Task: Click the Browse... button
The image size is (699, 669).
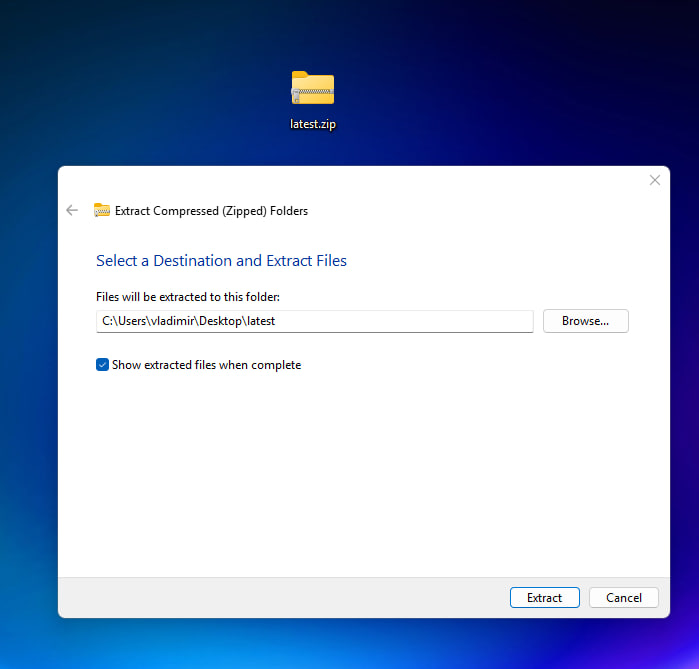Action: click(585, 321)
